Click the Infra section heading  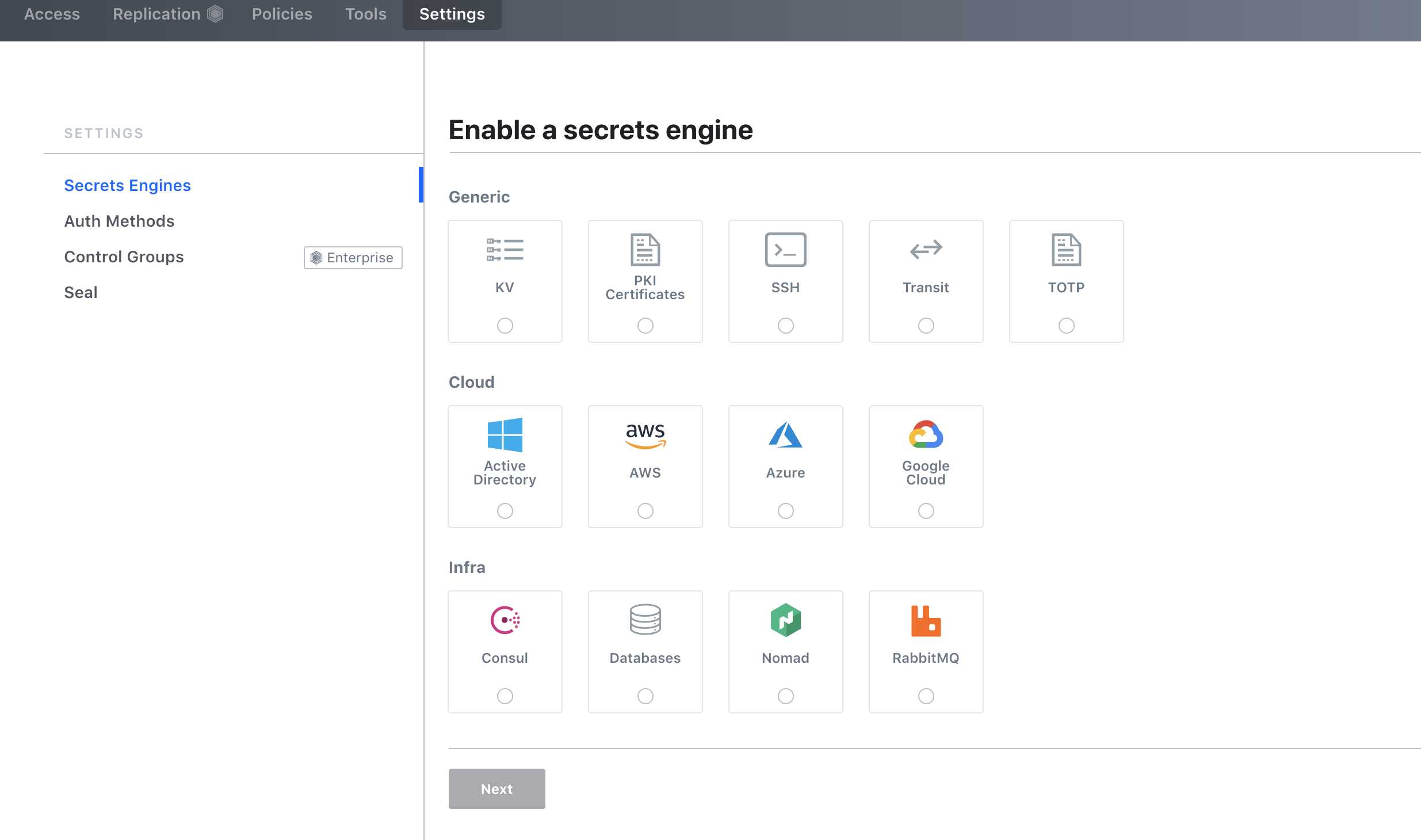467,567
